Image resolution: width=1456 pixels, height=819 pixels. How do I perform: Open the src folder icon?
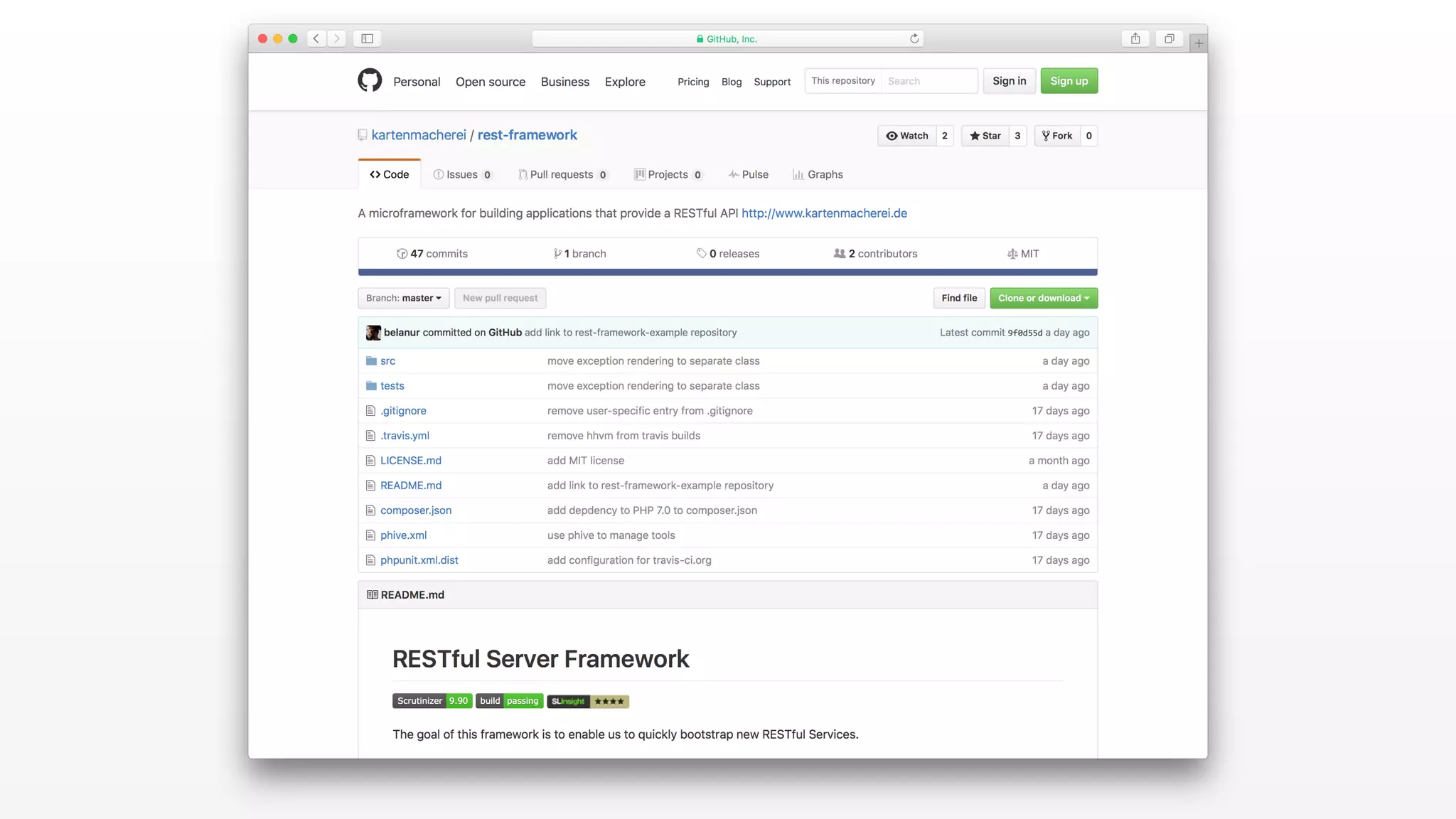(371, 361)
